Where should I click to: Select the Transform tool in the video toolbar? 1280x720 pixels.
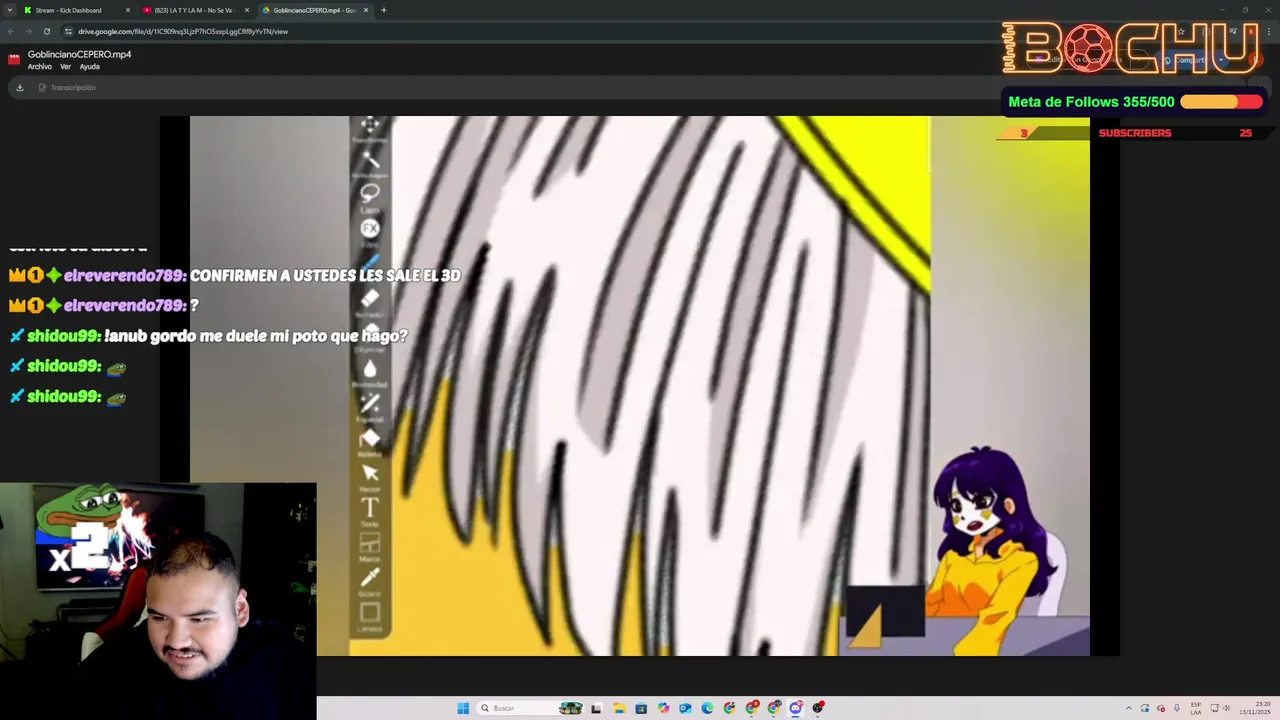(370, 127)
